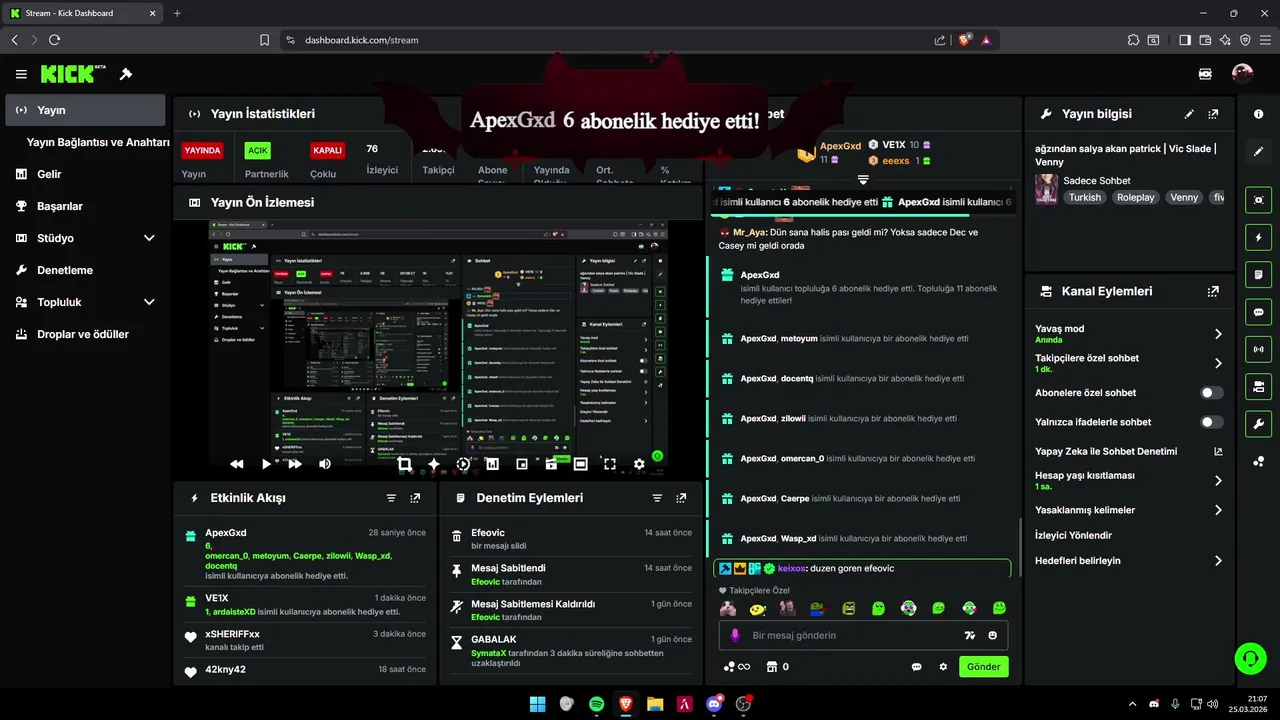The width and height of the screenshot is (1280, 720).
Task: Click the chat bubble icon in right sidebar
Action: 1258,311
